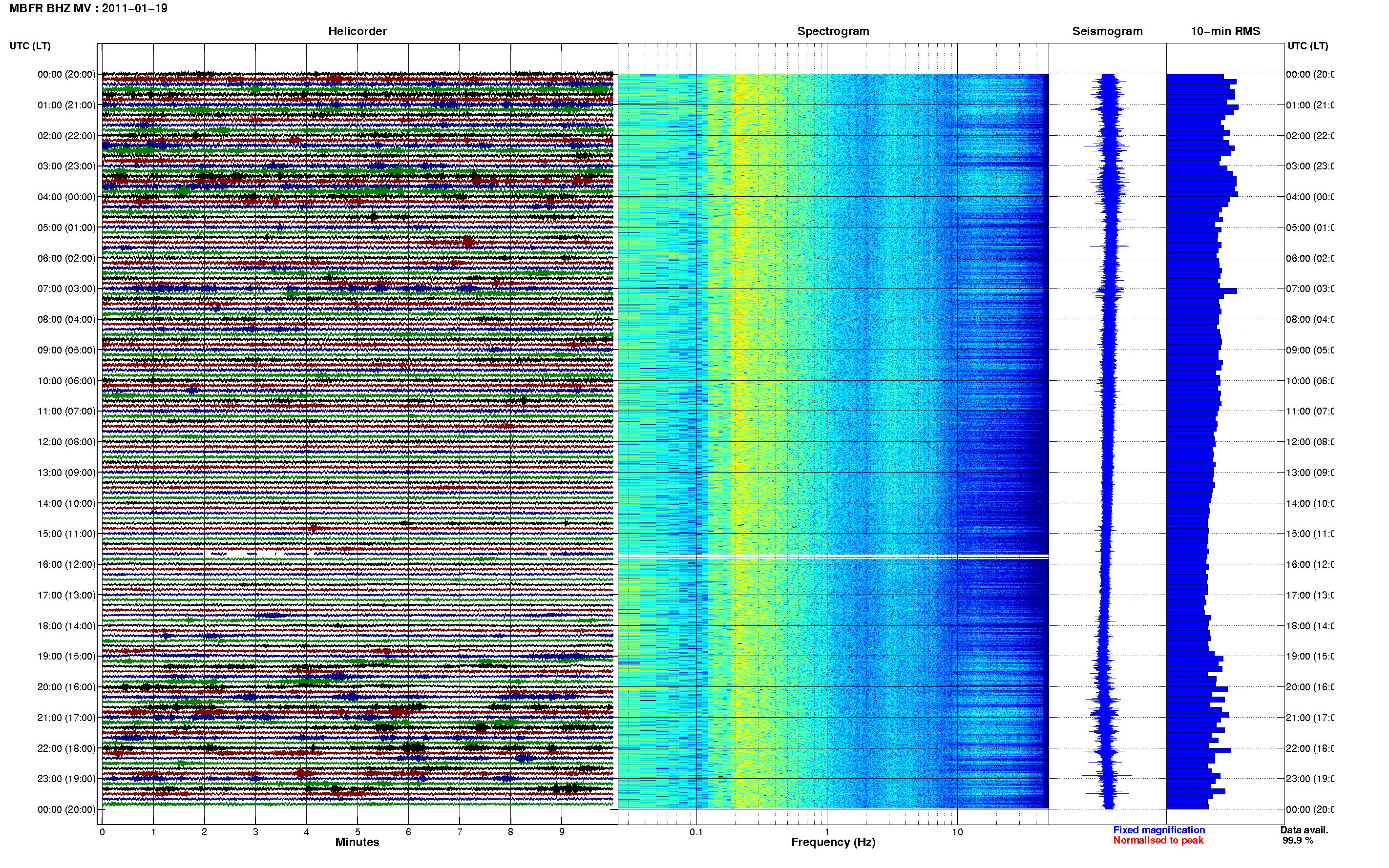Click the 09:00 (05:00) label on left axis
Screen dimensions: 1389x868
coord(66,350)
